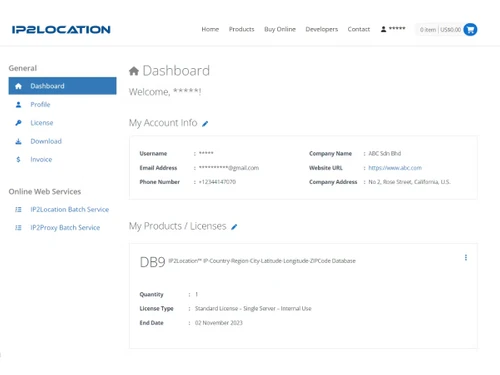
Task: Go to the Download page in the sidebar
Action: [46, 141]
